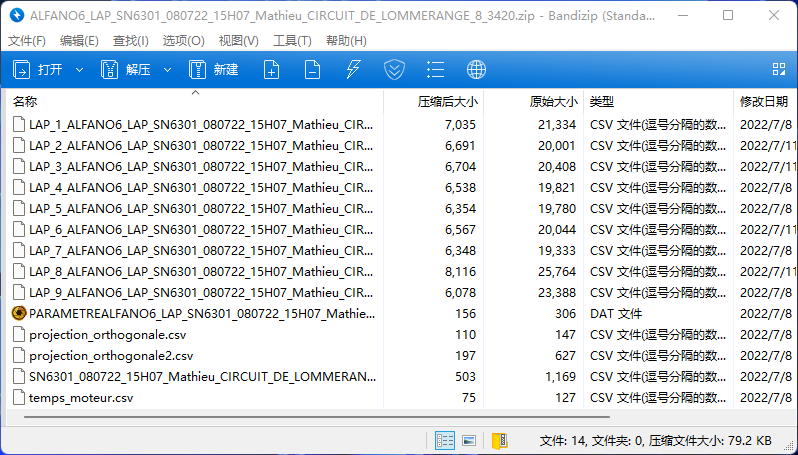The width and height of the screenshot is (798, 455).
Task: Click original size 1,169 cell
Action: point(560,377)
